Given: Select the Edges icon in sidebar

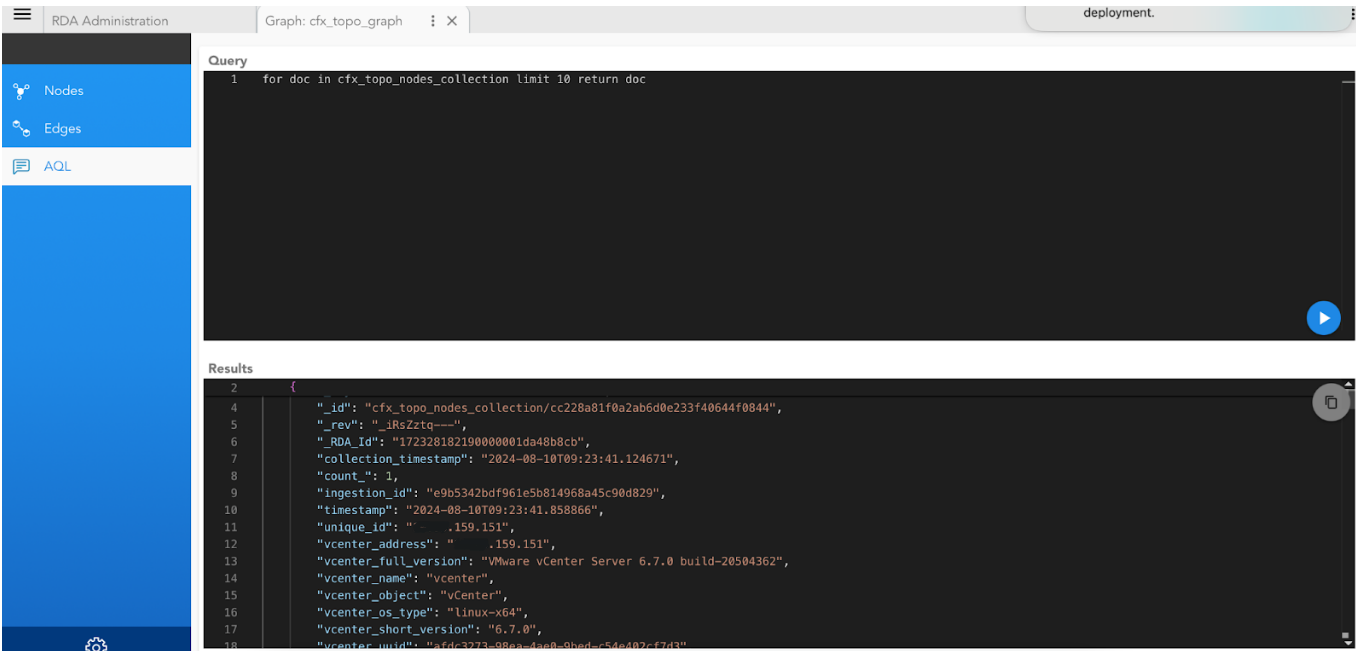Looking at the screenshot, I should click(20, 128).
